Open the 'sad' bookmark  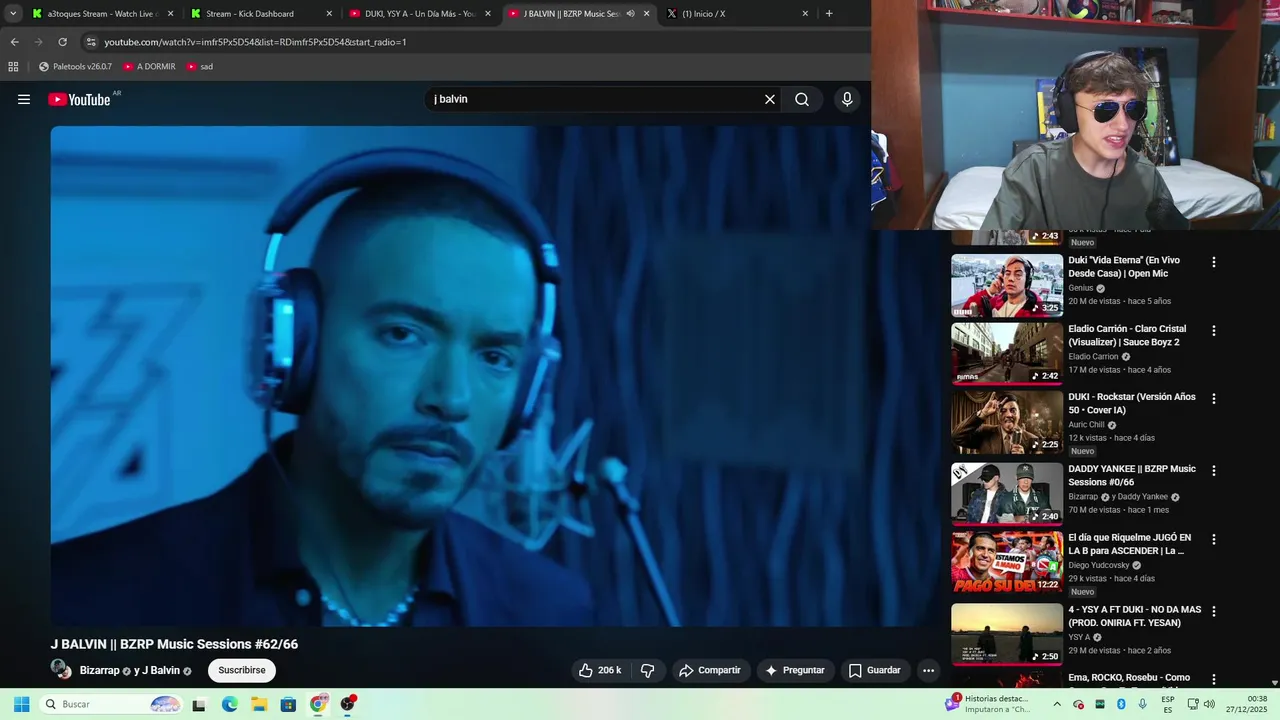(199, 67)
